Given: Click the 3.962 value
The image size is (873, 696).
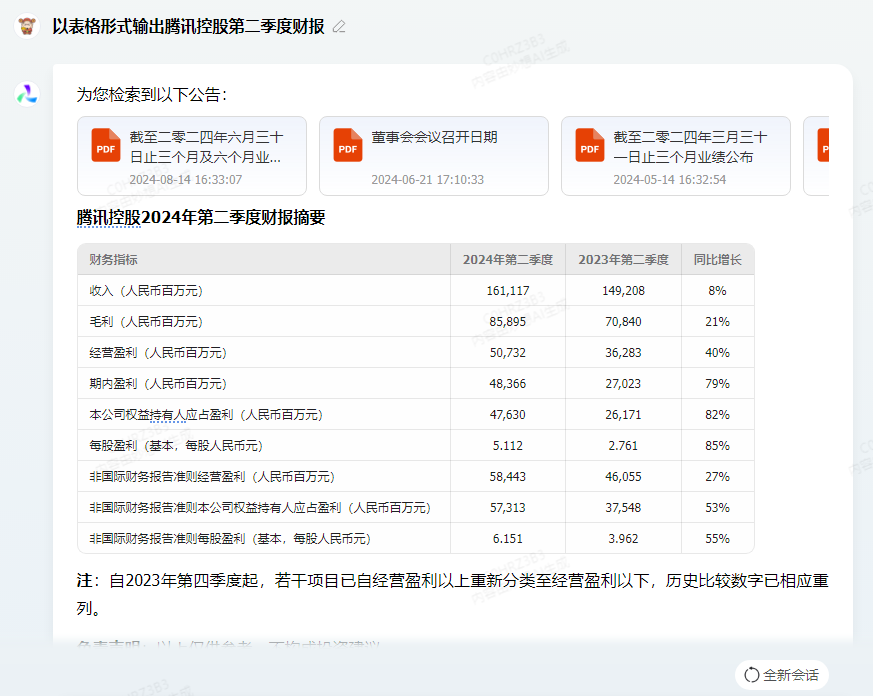Looking at the screenshot, I should [623, 539].
